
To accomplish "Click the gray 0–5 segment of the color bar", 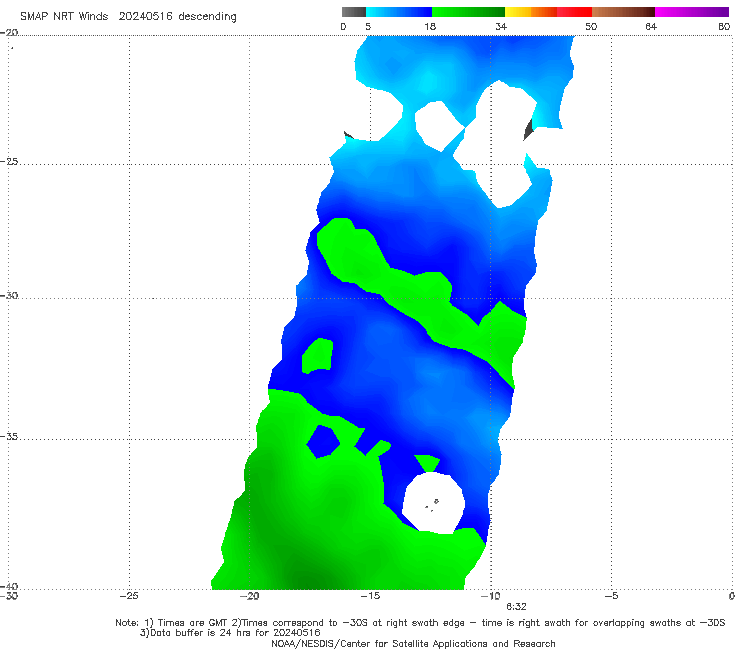I will coord(353,12).
